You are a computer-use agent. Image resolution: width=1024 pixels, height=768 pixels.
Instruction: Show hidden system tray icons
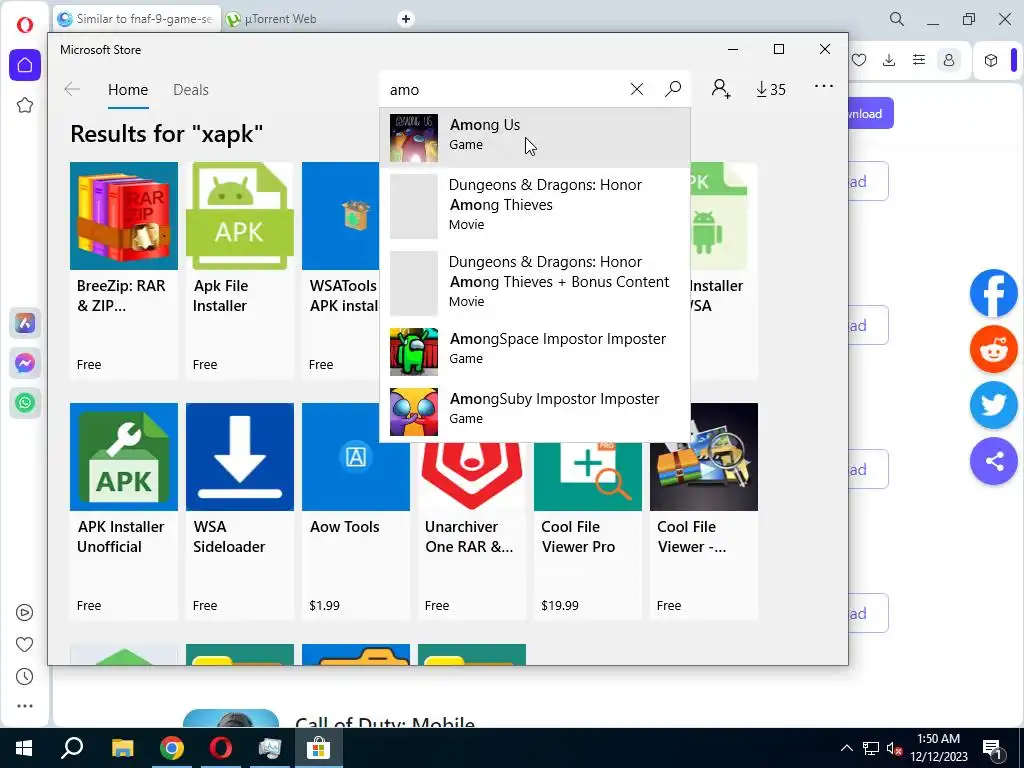tap(846, 748)
